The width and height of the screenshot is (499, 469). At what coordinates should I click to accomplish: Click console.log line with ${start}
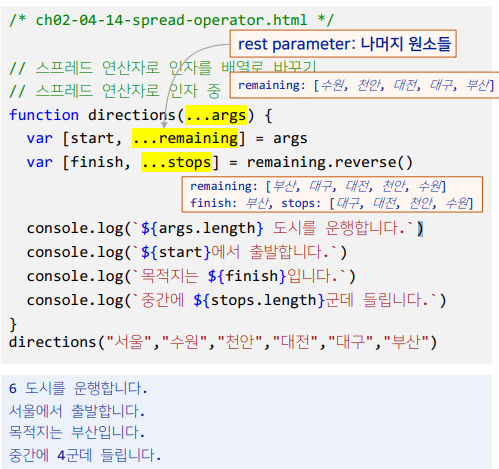[187, 252]
